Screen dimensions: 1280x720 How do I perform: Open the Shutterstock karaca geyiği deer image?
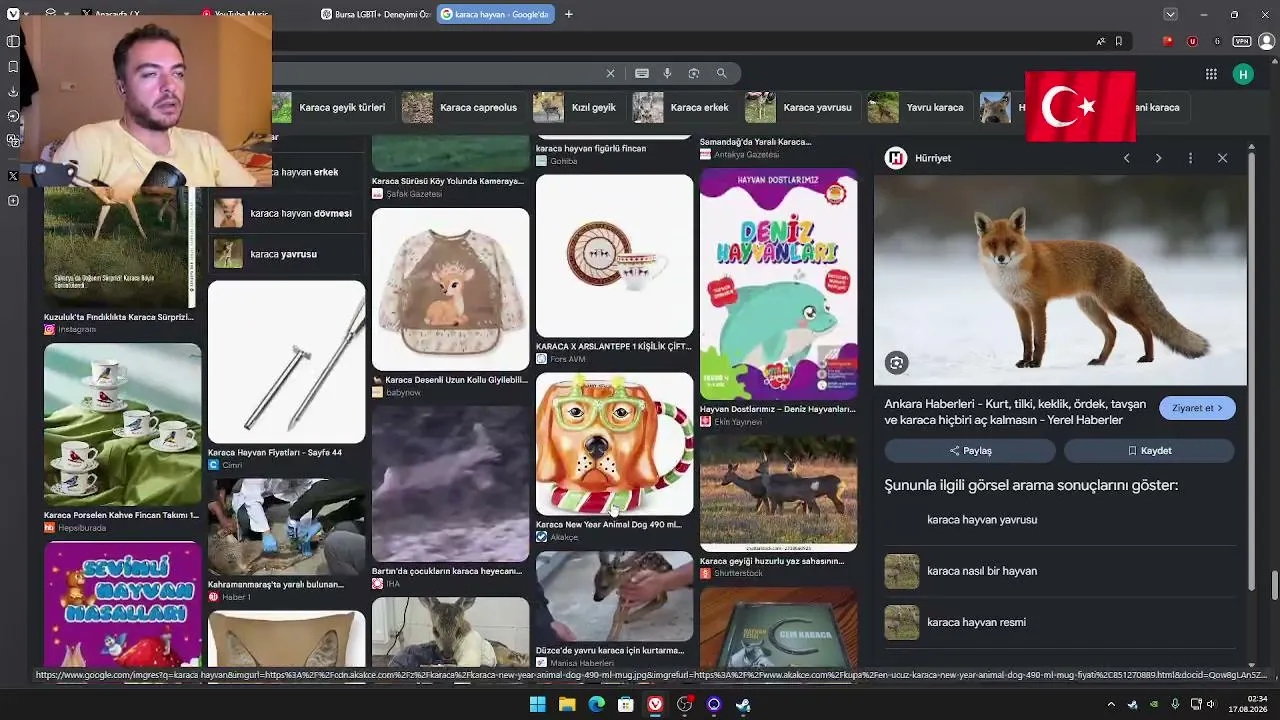click(x=778, y=493)
